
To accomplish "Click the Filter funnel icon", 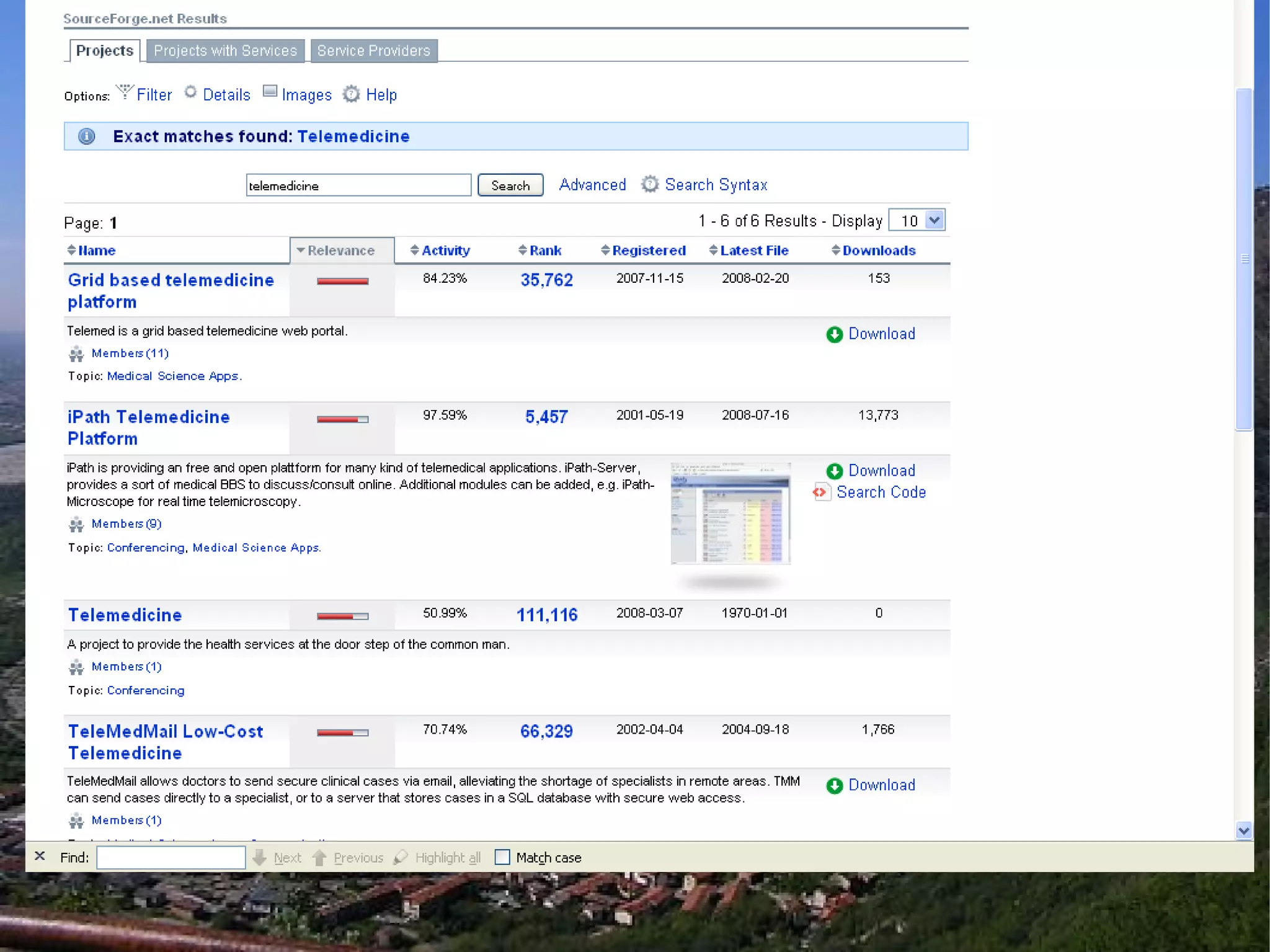I will click(125, 92).
